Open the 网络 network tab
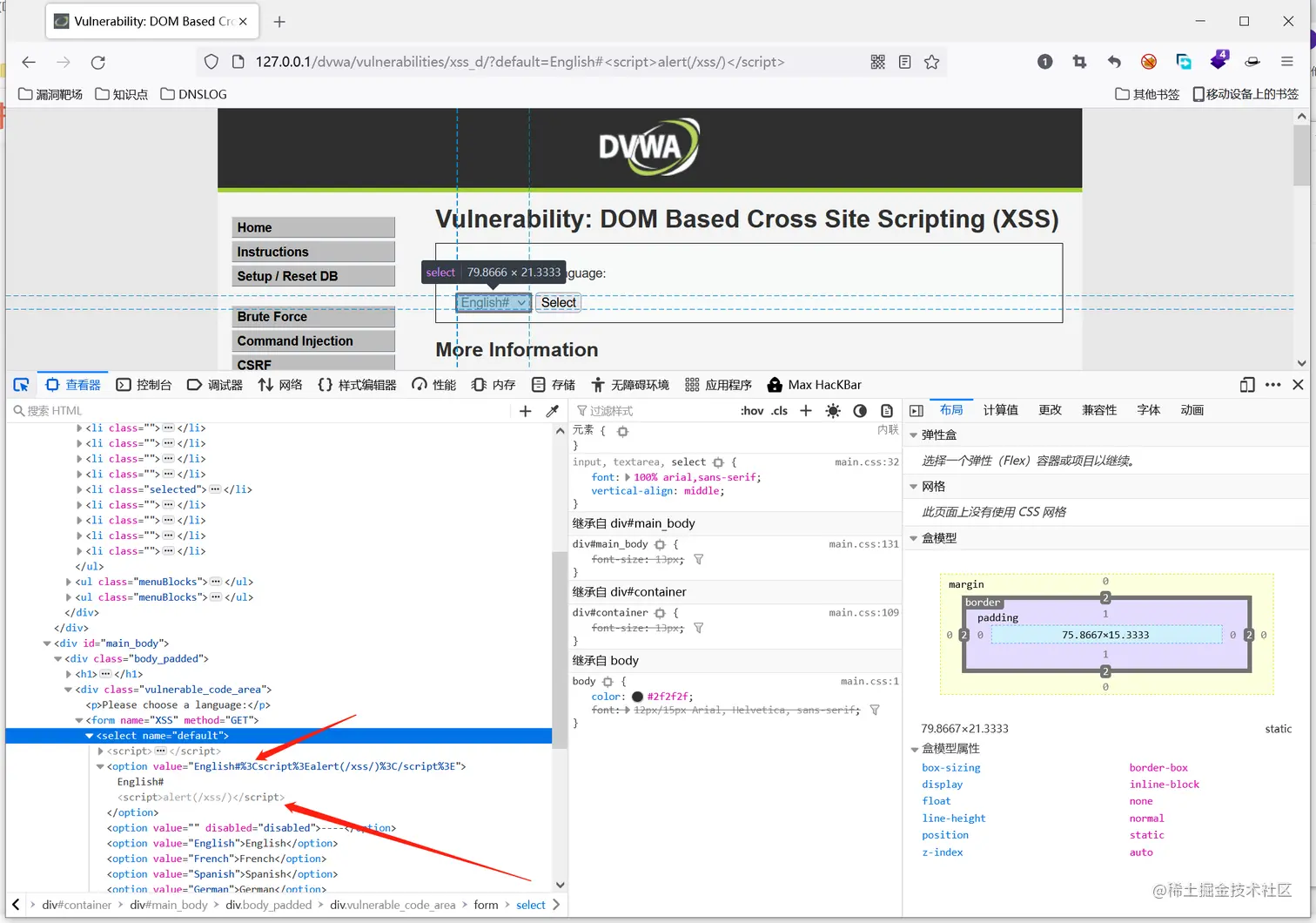The image size is (1316, 923). [x=280, y=385]
